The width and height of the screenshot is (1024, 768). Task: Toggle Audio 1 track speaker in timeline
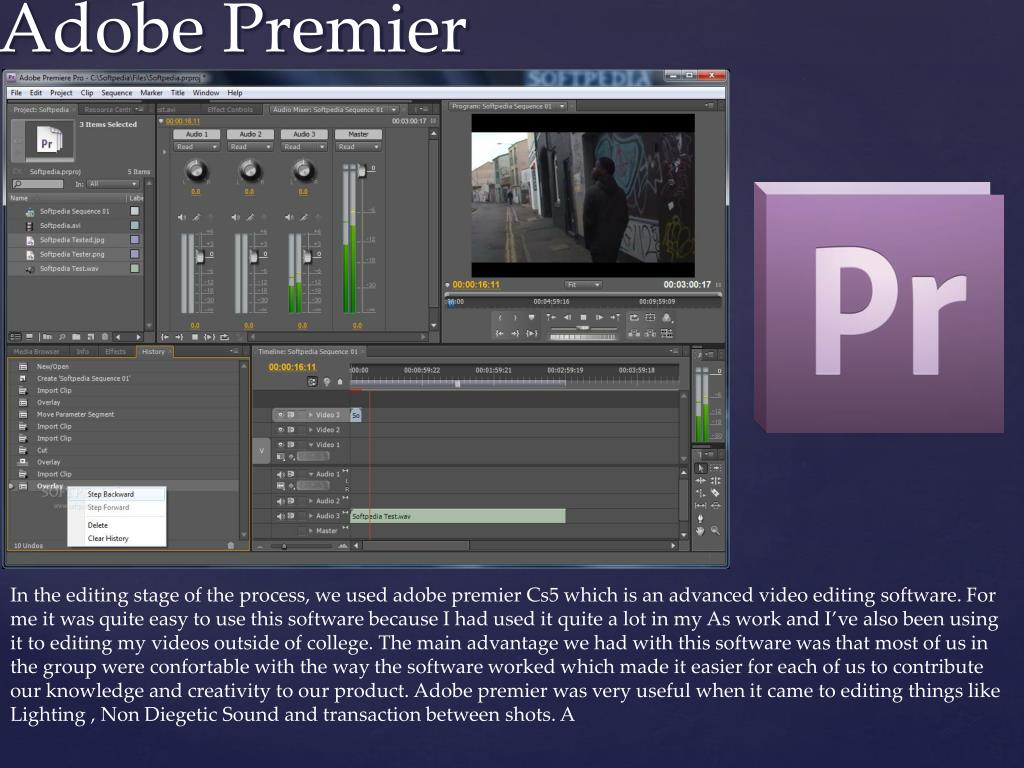click(280, 474)
